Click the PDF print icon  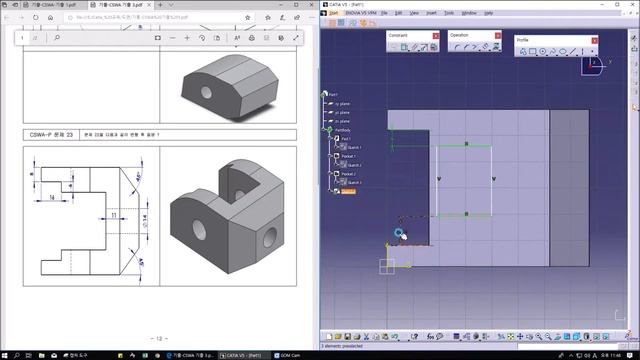coord(252,38)
